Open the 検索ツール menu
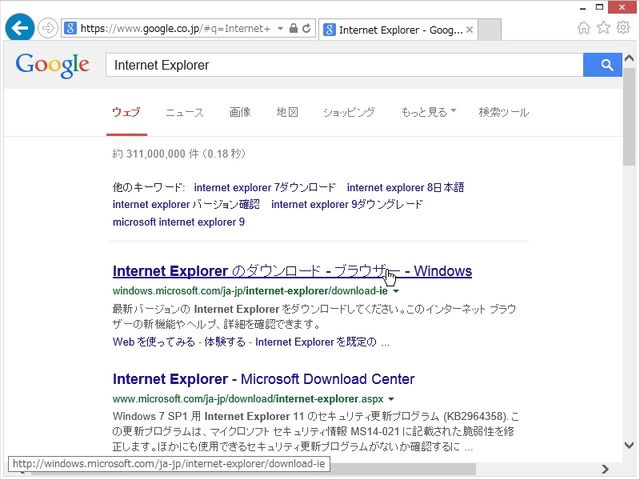 [504, 112]
